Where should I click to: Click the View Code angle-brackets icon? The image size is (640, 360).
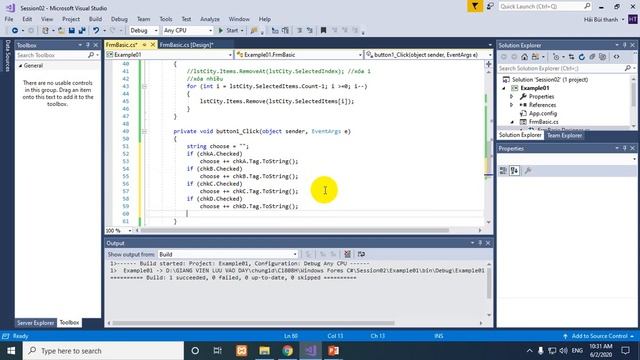tap(616, 57)
